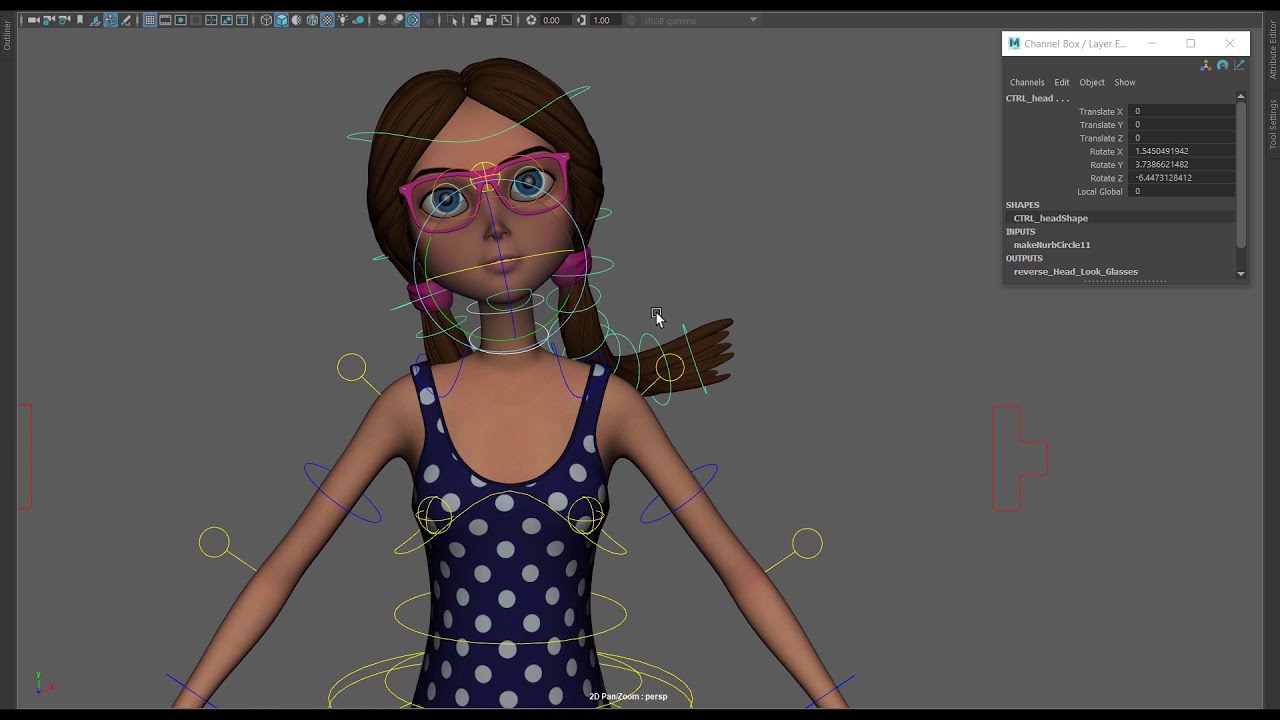This screenshot has height=720, width=1280.
Task: Expand the CTRL_headShape shape node
Action: coord(1050,218)
